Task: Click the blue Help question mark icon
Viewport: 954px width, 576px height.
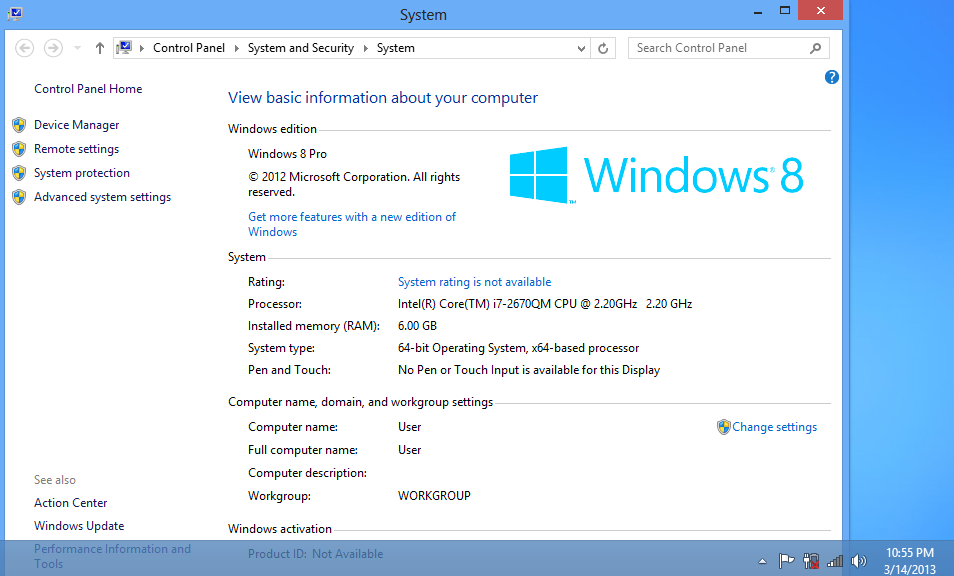Action: (x=832, y=77)
